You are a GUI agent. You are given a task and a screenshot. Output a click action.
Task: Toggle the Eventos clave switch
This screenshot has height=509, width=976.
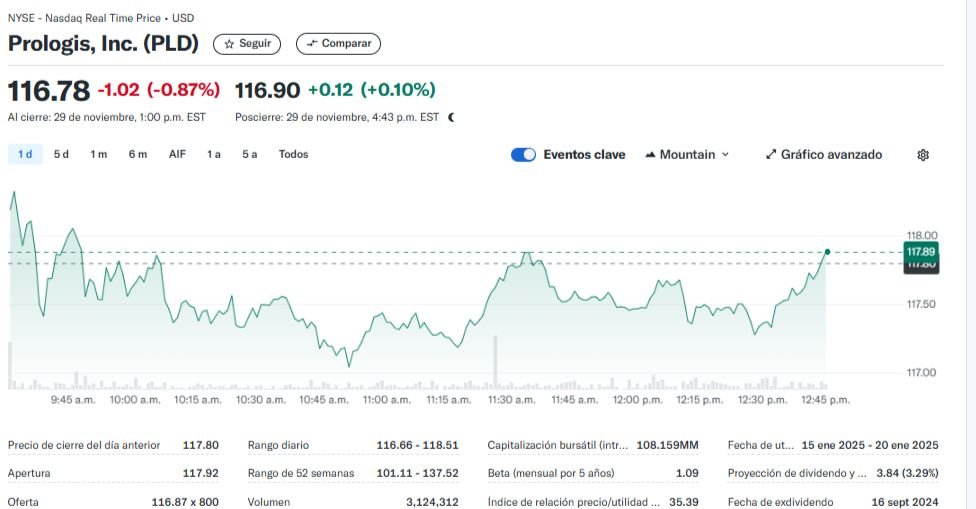point(523,155)
